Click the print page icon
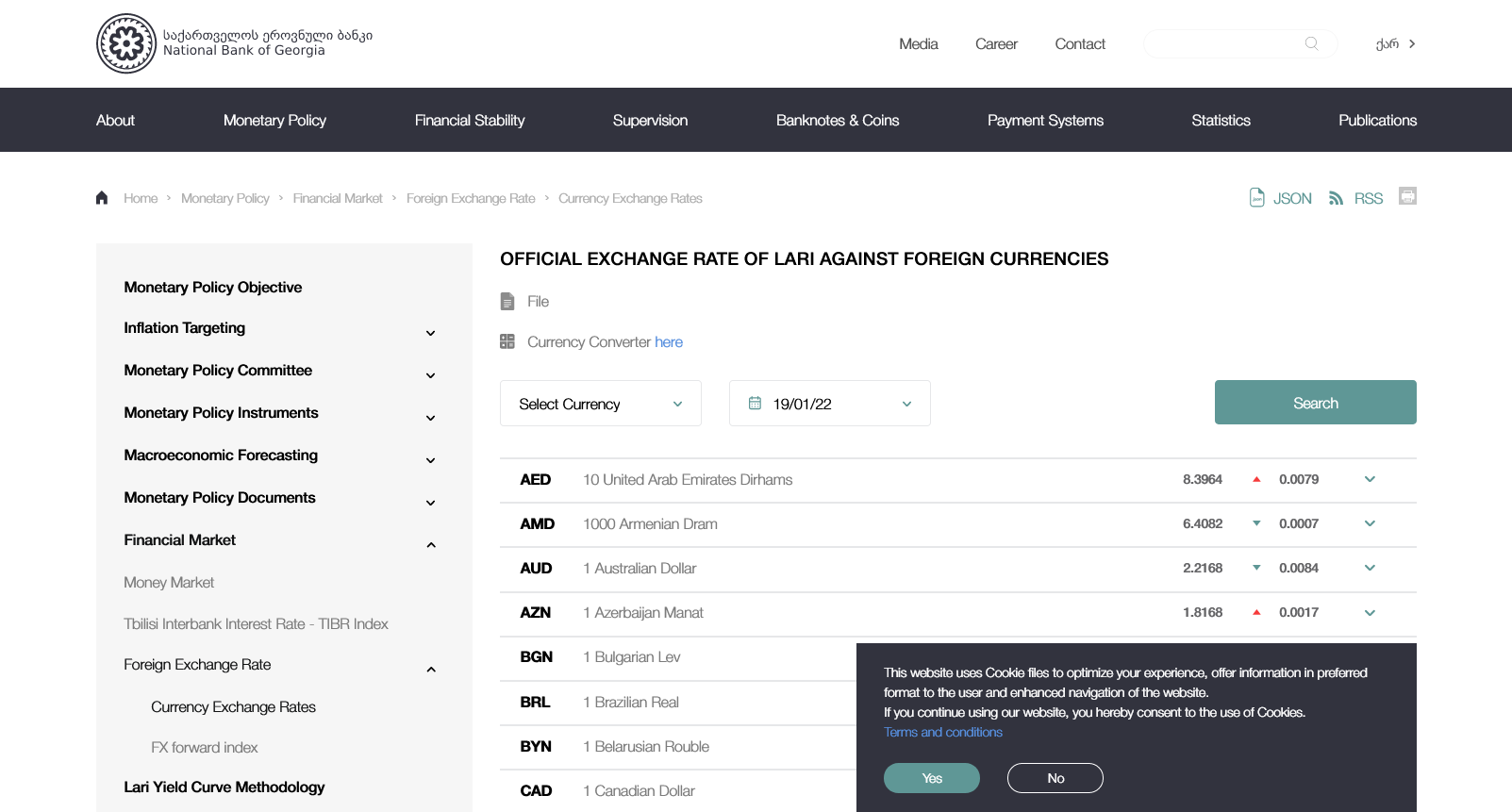 click(1407, 196)
